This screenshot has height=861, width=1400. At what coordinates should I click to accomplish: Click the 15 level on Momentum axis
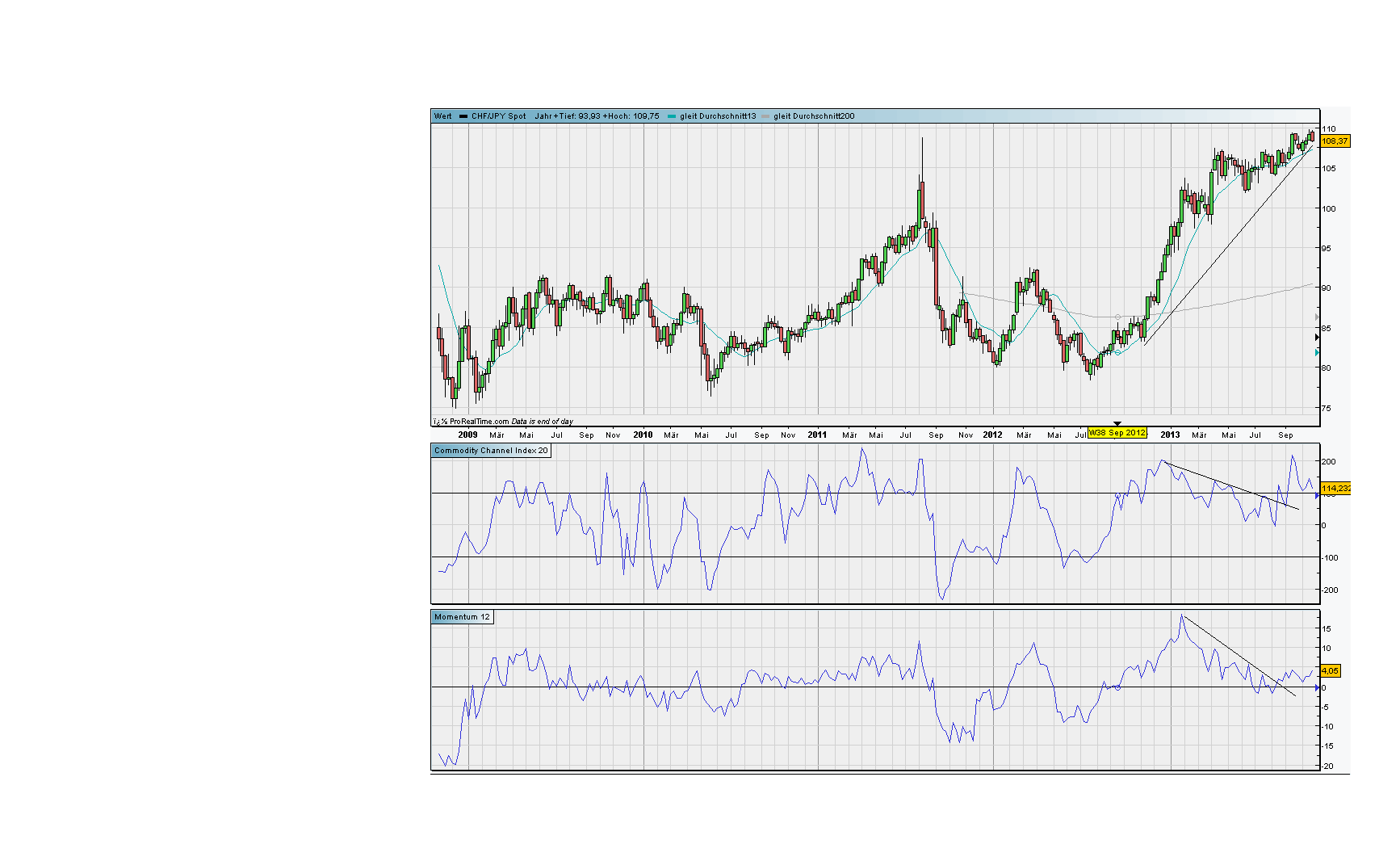pyautogui.click(x=1327, y=629)
